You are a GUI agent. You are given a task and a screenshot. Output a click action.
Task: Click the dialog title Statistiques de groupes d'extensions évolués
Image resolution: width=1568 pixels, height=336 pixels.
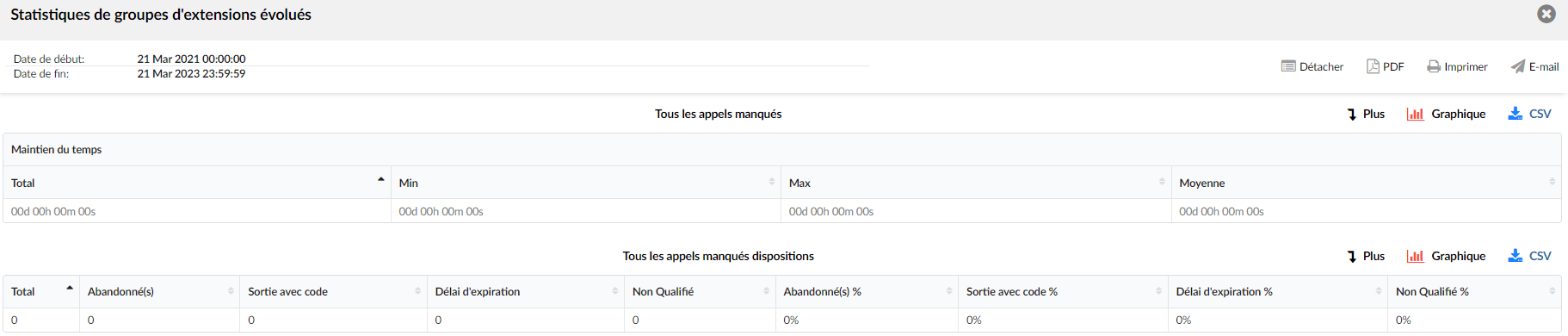161,15
